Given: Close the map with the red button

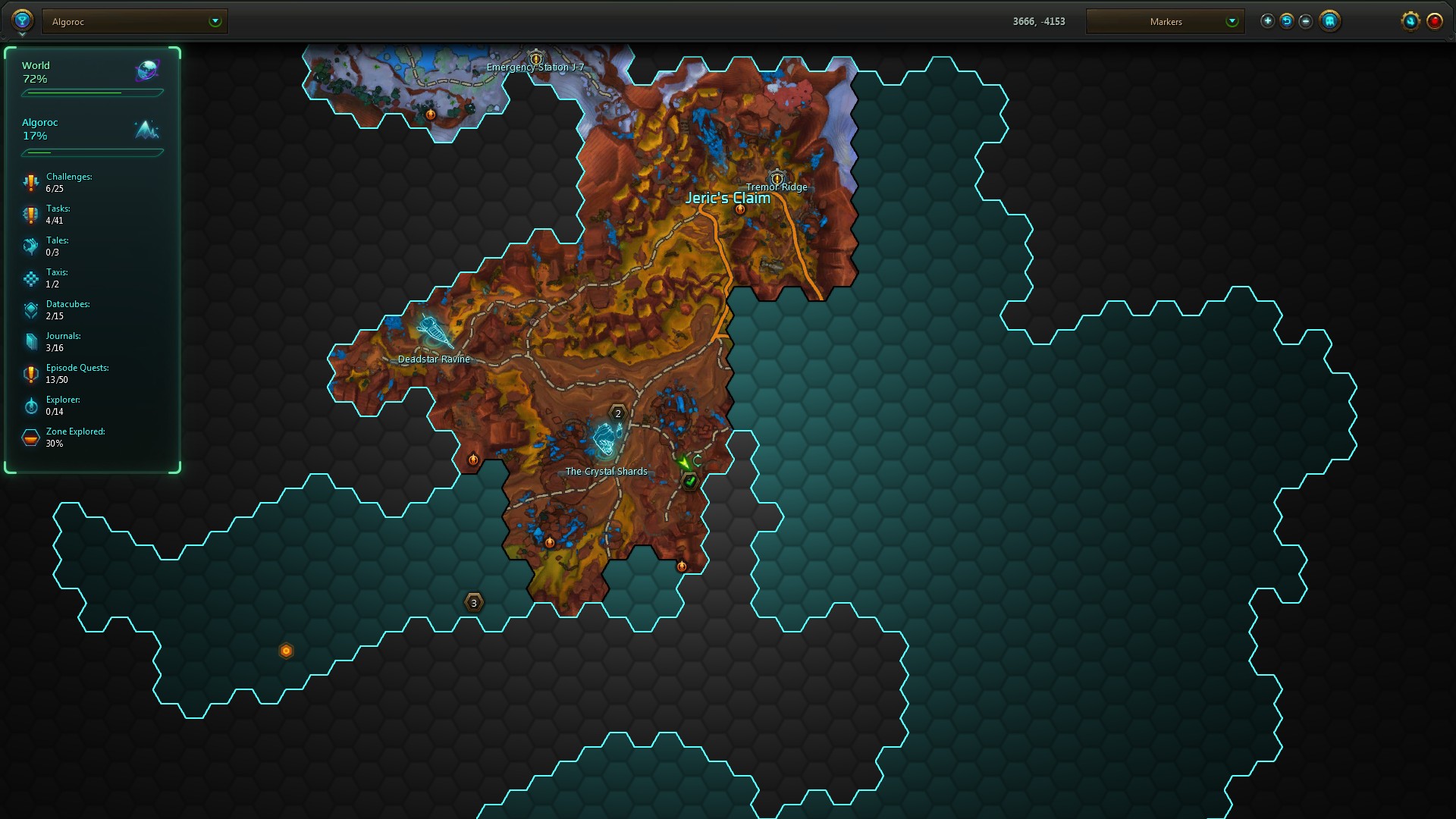Looking at the screenshot, I should point(1435,21).
